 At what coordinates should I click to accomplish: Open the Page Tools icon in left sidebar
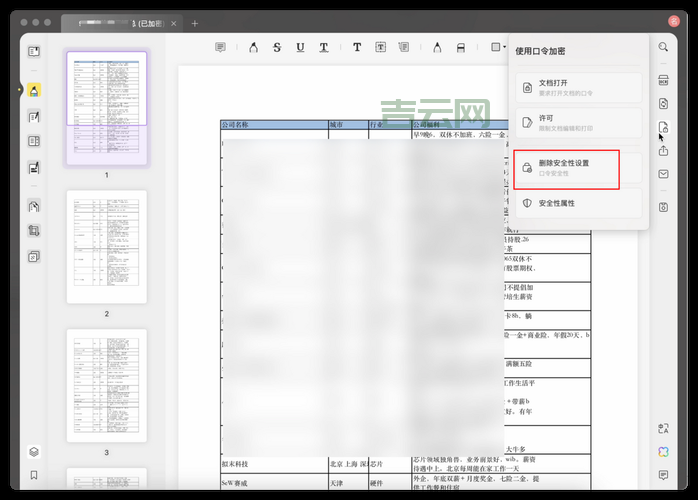click(x=34, y=206)
